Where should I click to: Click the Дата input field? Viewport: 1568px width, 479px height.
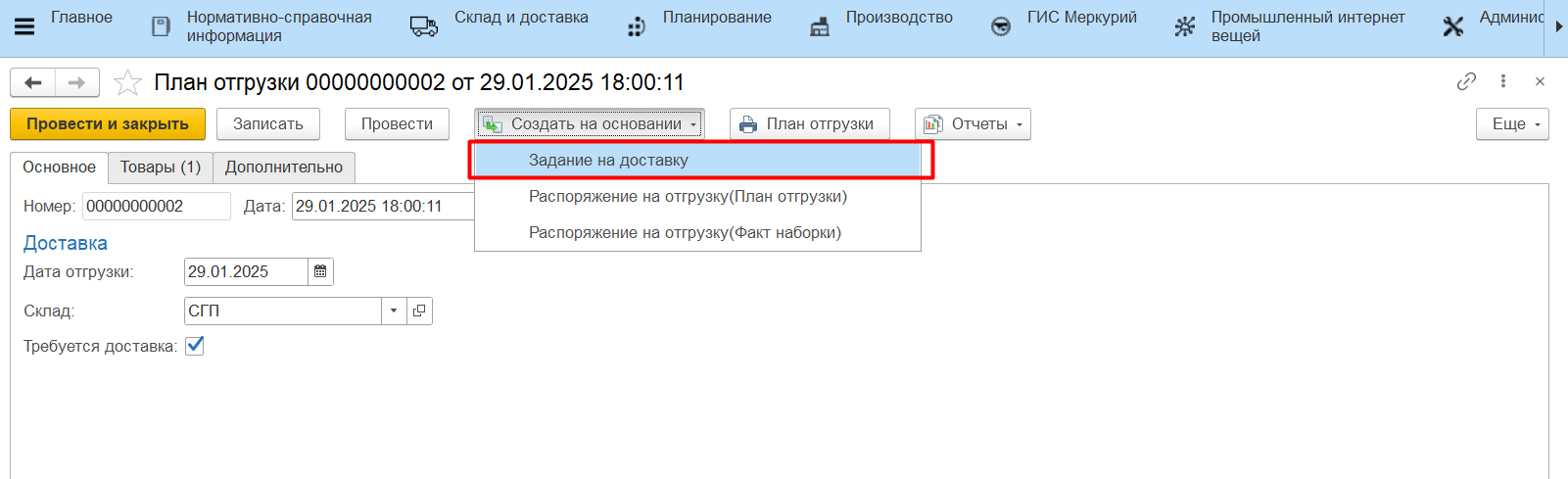[383, 206]
